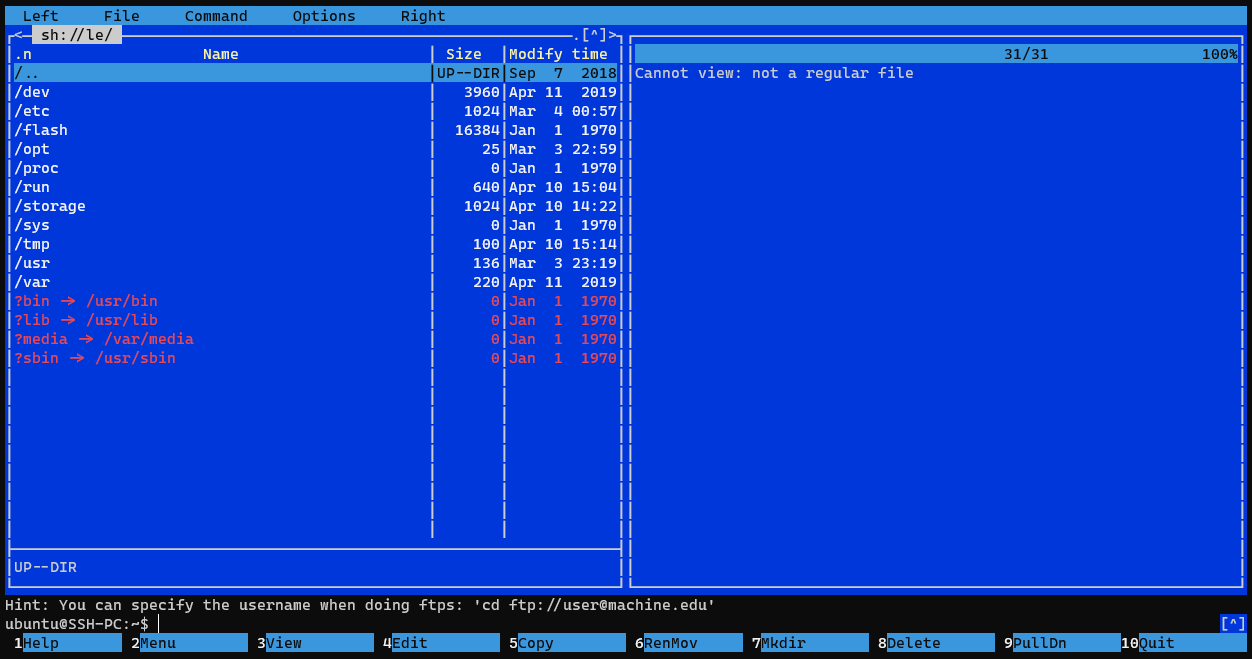Screen dimensions: 1252x659
Task: Select the parent directory /.. row
Action: (x=27, y=73)
